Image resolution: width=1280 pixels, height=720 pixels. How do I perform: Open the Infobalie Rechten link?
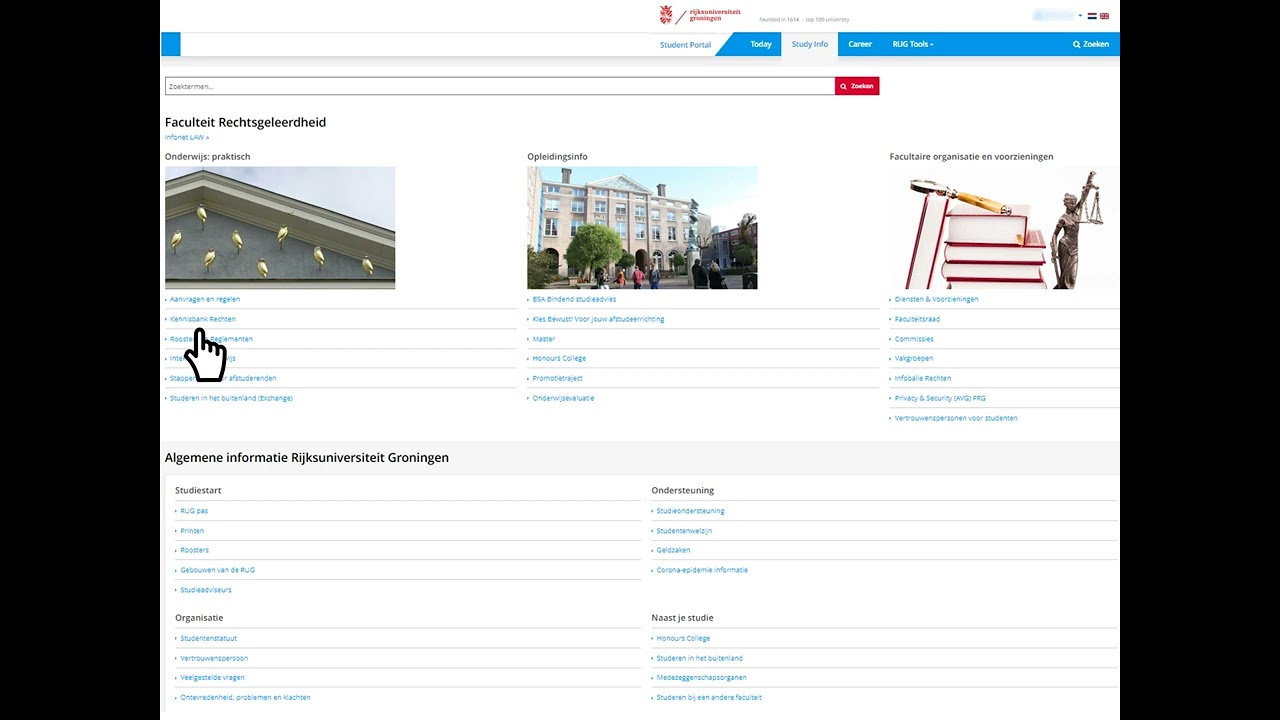tap(923, 378)
